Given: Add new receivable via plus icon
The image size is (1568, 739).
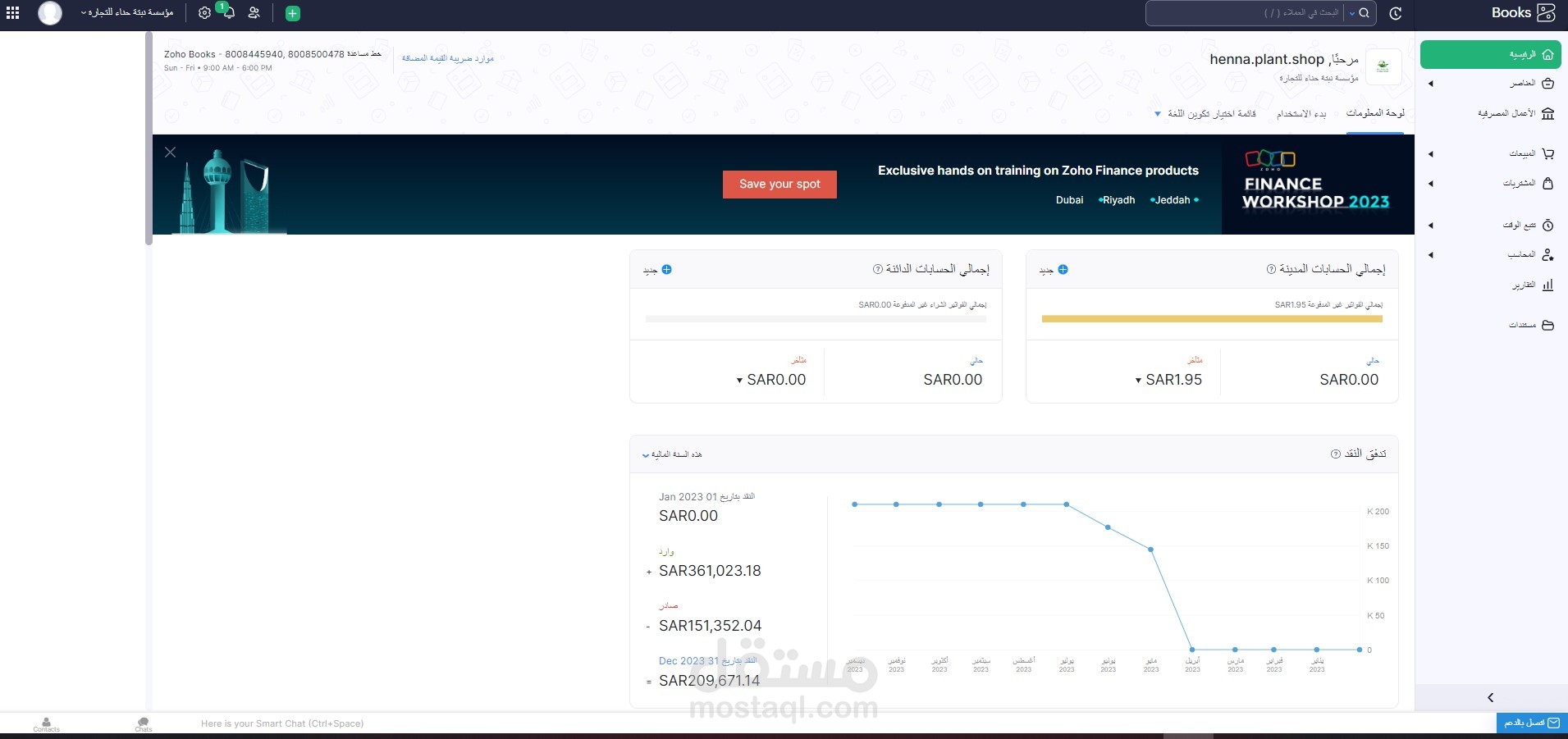Looking at the screenshot, I should (x=1063, y=270).
